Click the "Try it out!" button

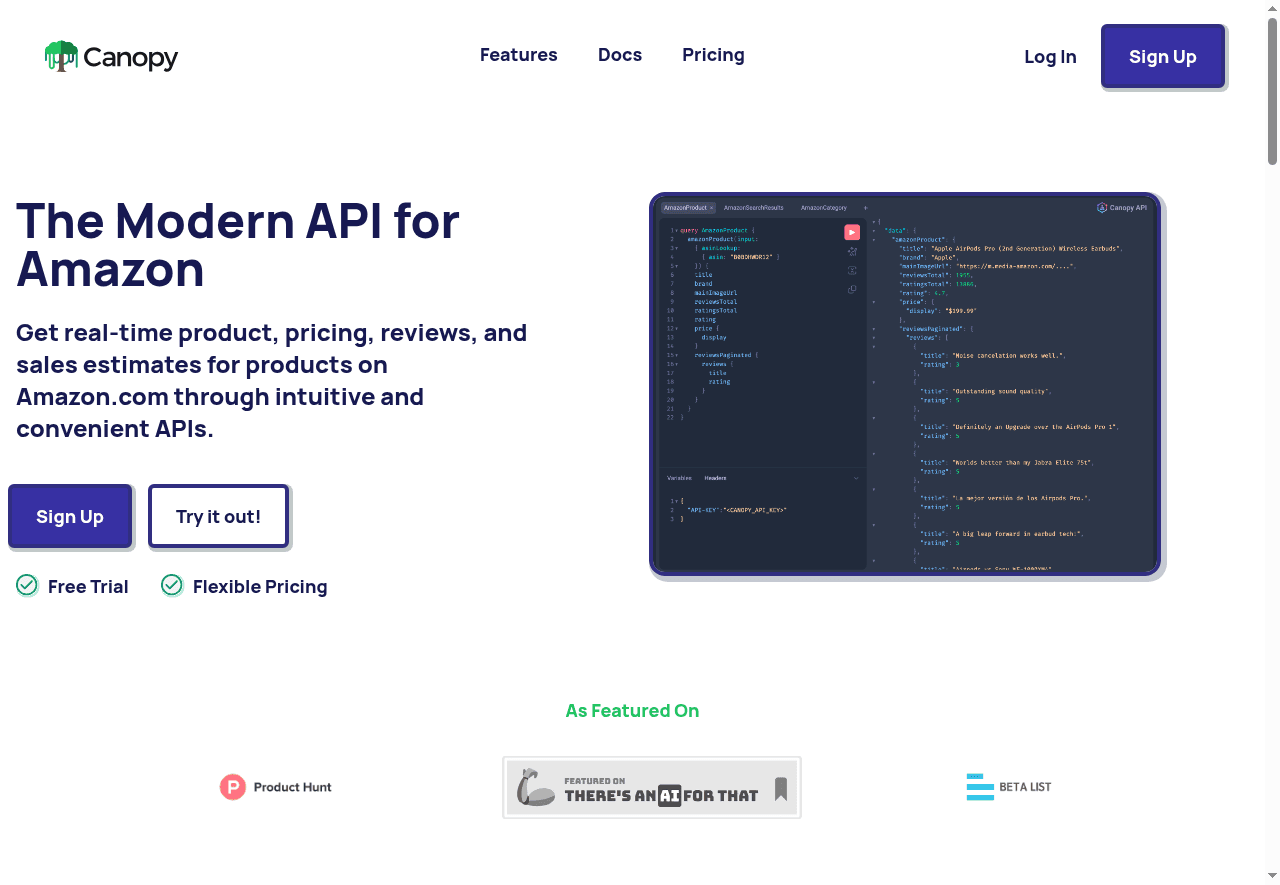point(218,516)
